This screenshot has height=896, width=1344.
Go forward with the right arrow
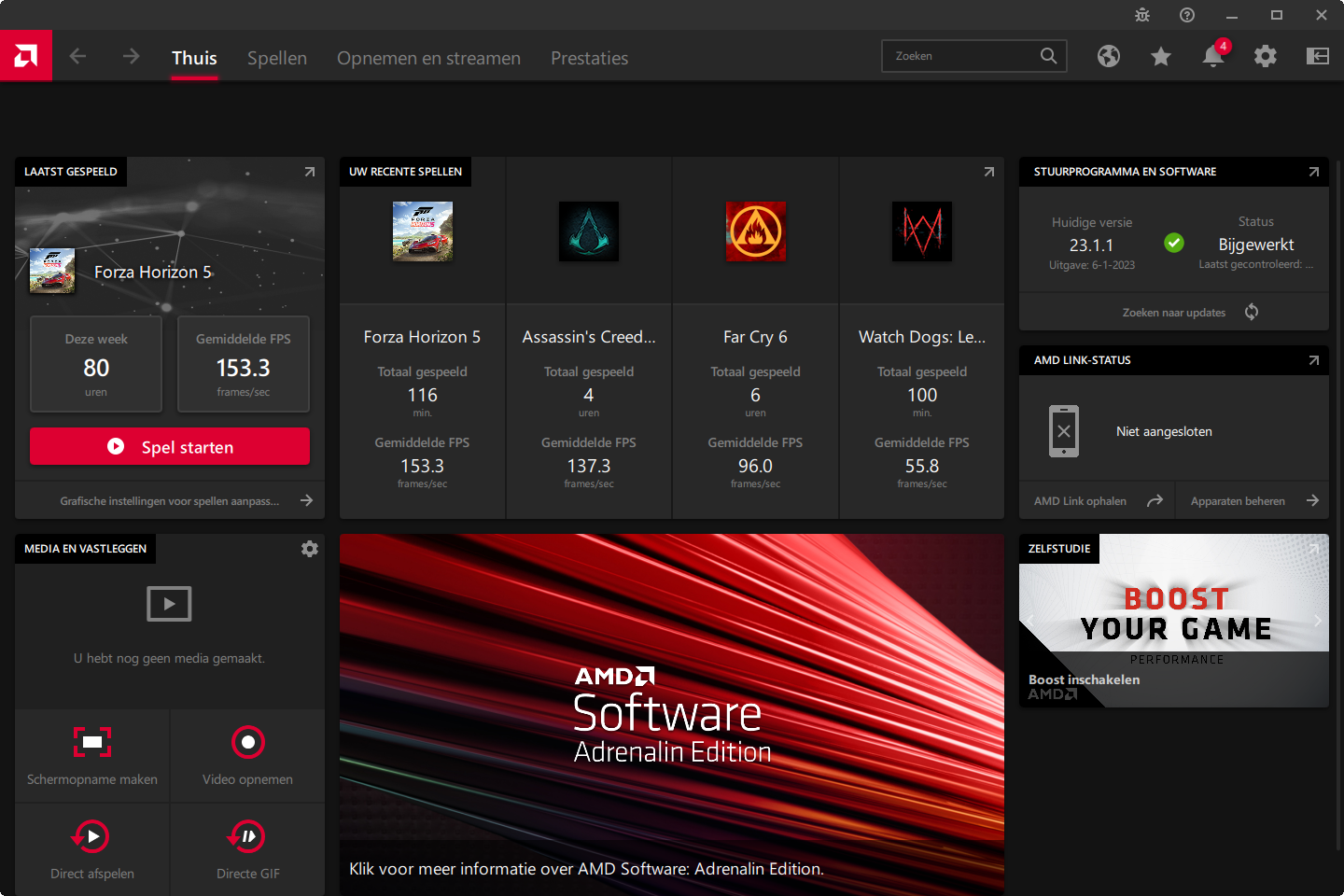(x=131, y=56)
